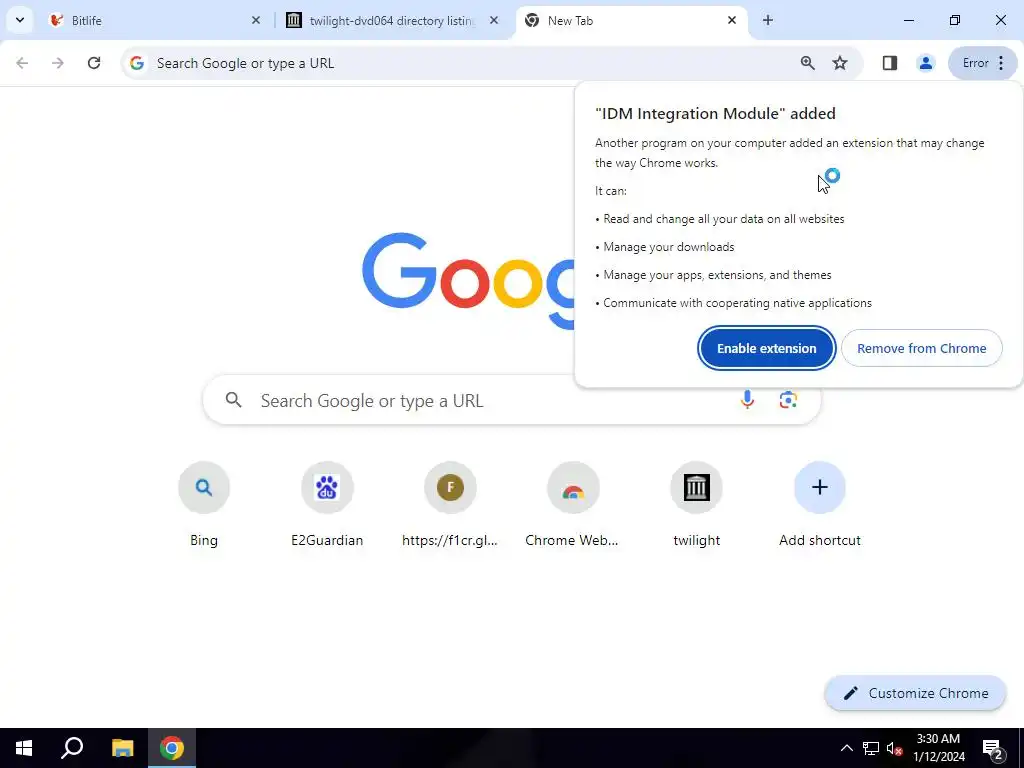The image size is (1024, 768).
Task: Open network status tray icon
Action: [871, 748]
